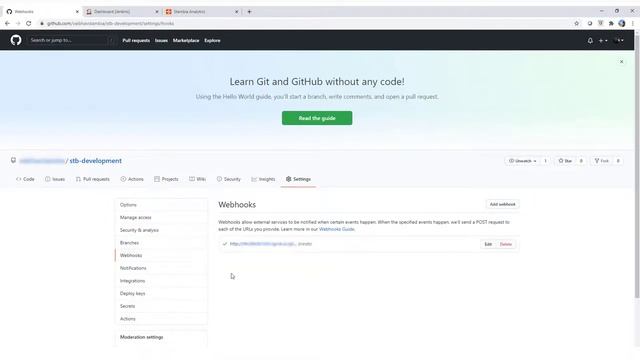640x360 pixels.
Task: Delete the existing webhook
Action: 506,244
